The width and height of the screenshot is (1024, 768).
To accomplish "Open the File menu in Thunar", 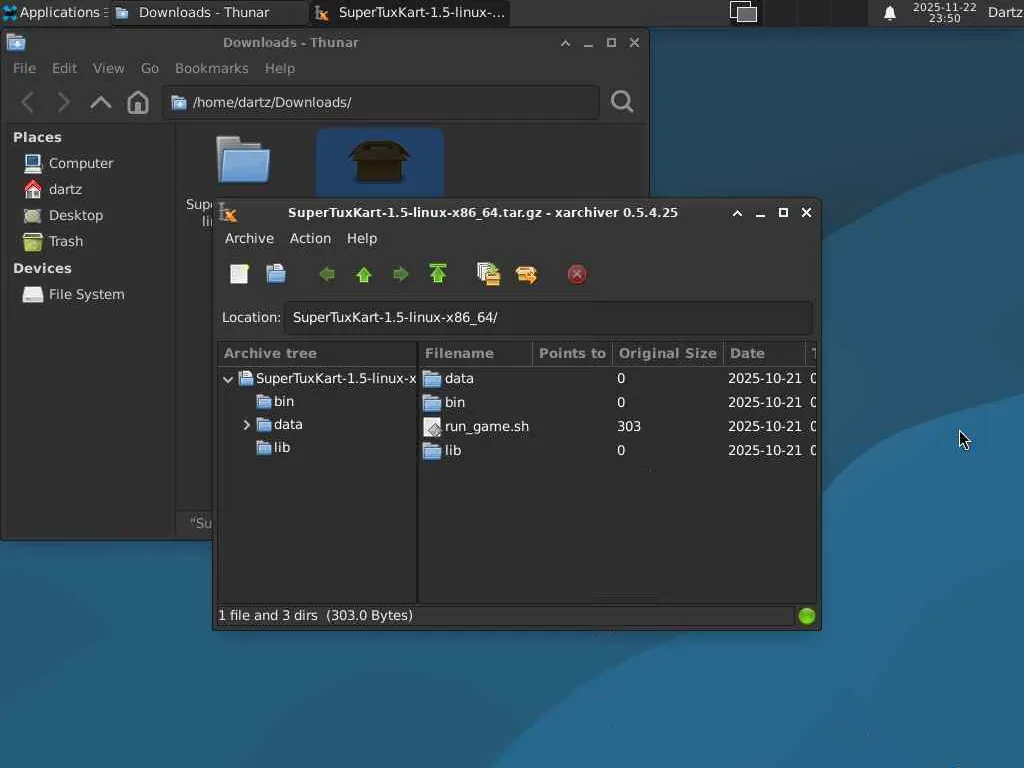I will (24, 69).
